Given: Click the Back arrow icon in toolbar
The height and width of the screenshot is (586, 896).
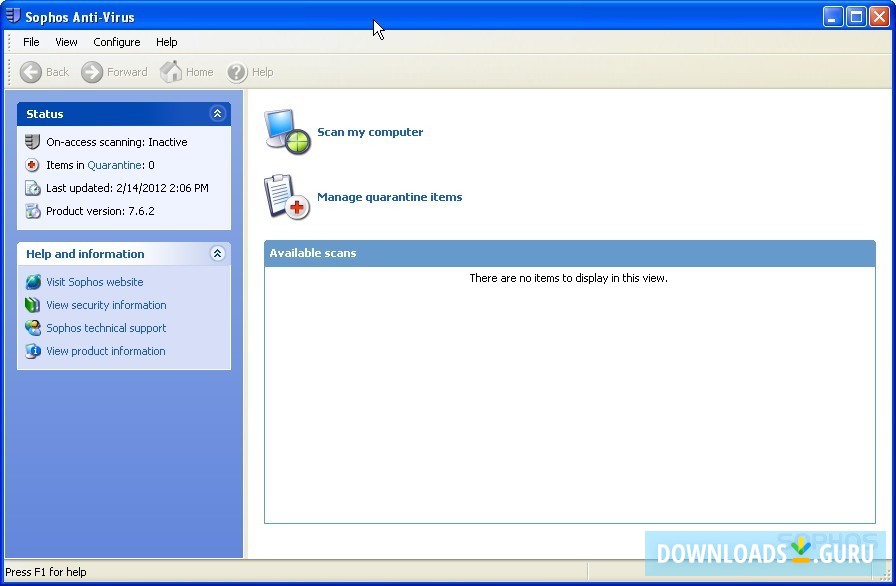Looking at the screenshot, I should click(x=31, y=72).
